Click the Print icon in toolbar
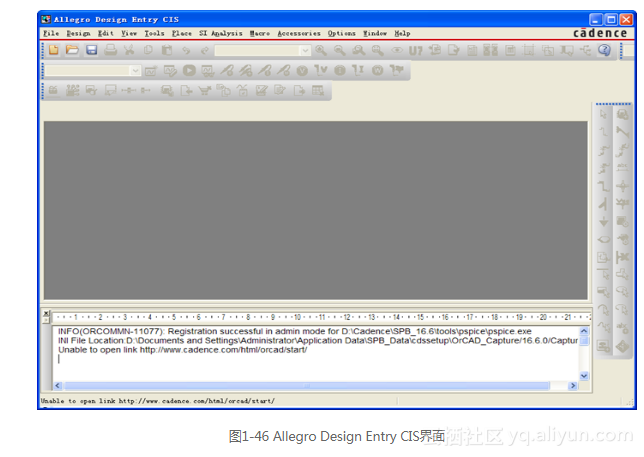This screenshot has height=457, width=644. [111, 50]
